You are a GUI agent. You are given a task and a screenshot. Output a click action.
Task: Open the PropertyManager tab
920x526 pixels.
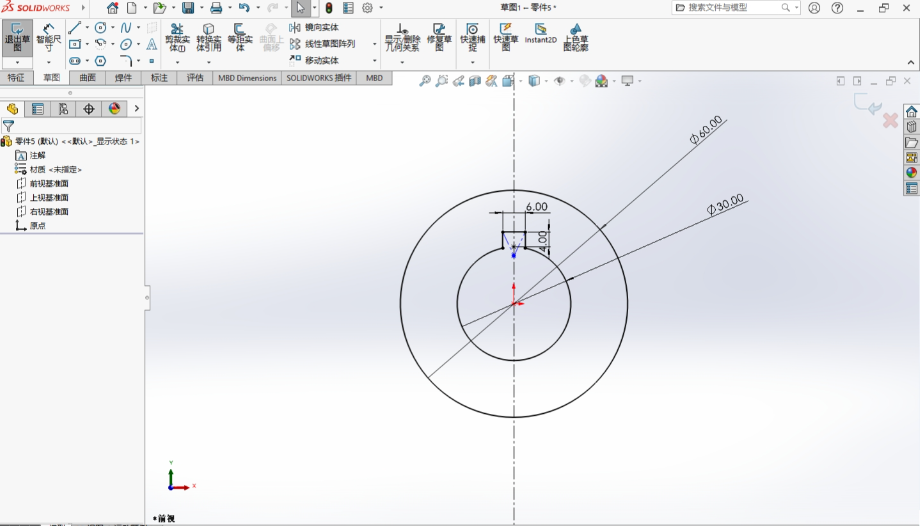(x=38, y=109)
